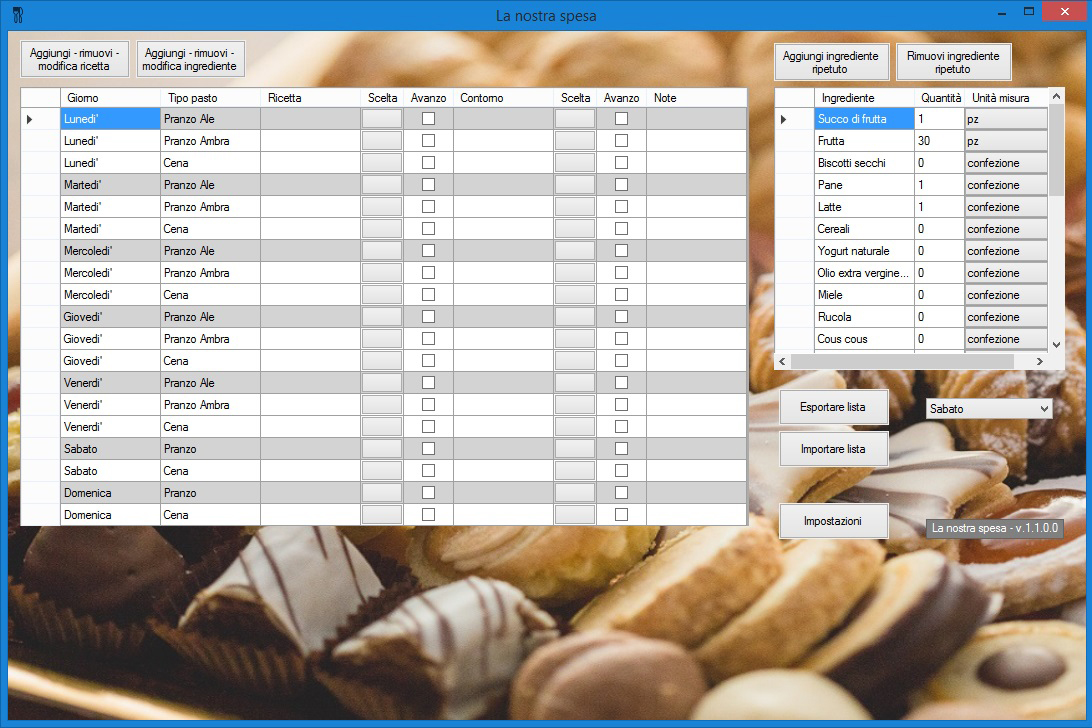Click the Esportare lista button
This screenshot has height=728, width=1092.
coord(833,408)
